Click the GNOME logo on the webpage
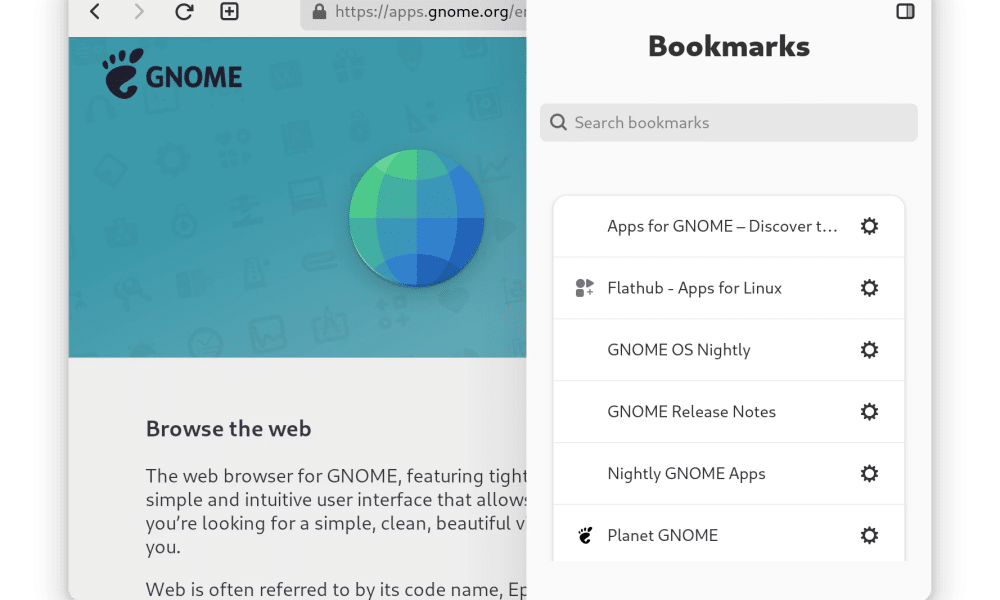The image size is (1000, 600). (172, 74)
